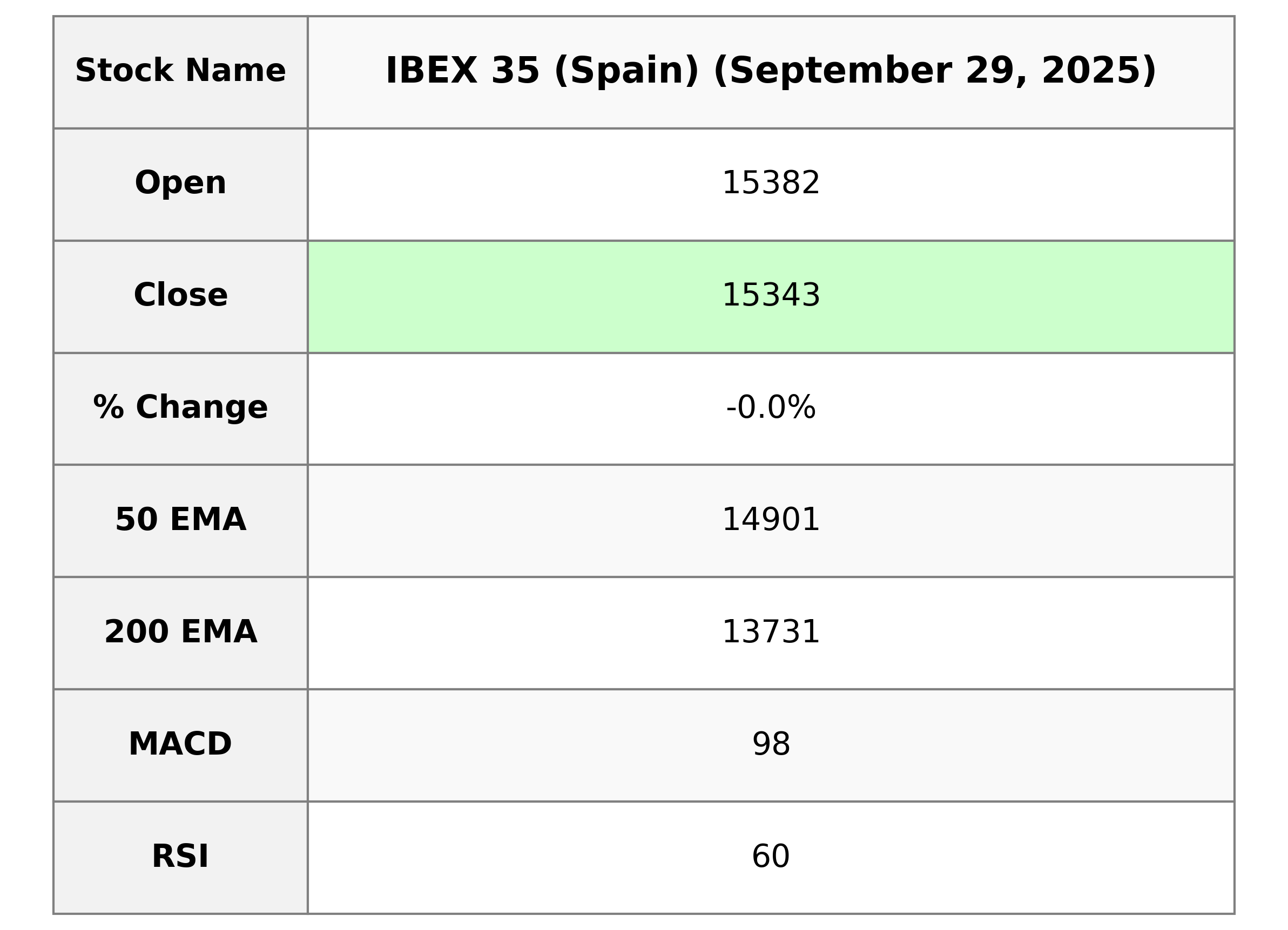The width and height of the screenshot is (1288, 930).
Task: Select the 50 EMA row label
Action: pyautogui.click(x=180, y=519)
